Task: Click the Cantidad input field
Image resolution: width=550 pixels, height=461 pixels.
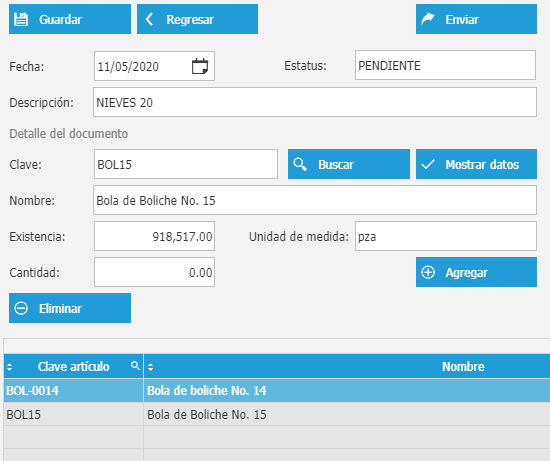Action: (154, 272)
